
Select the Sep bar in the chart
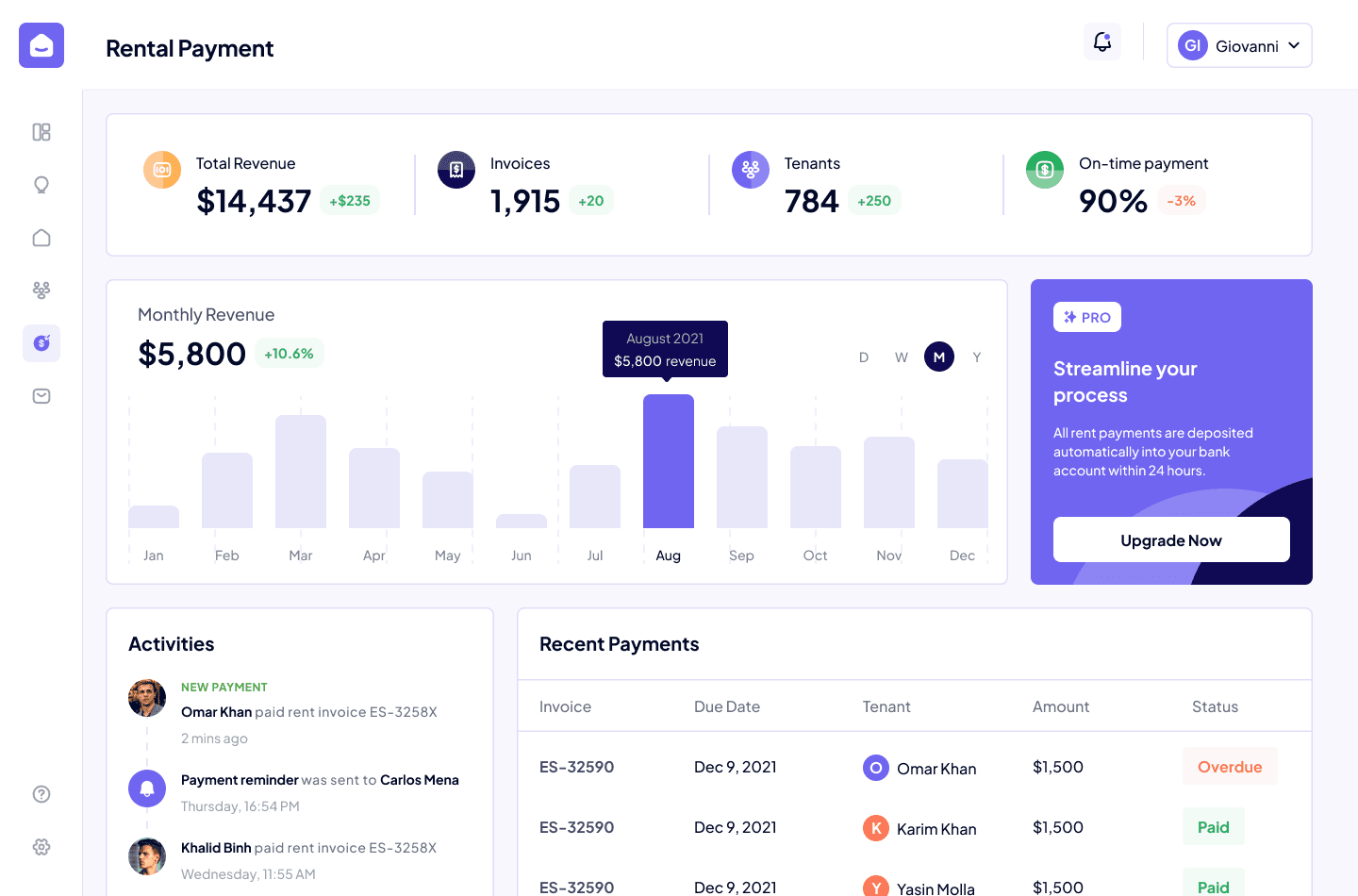tap(742, 477)
